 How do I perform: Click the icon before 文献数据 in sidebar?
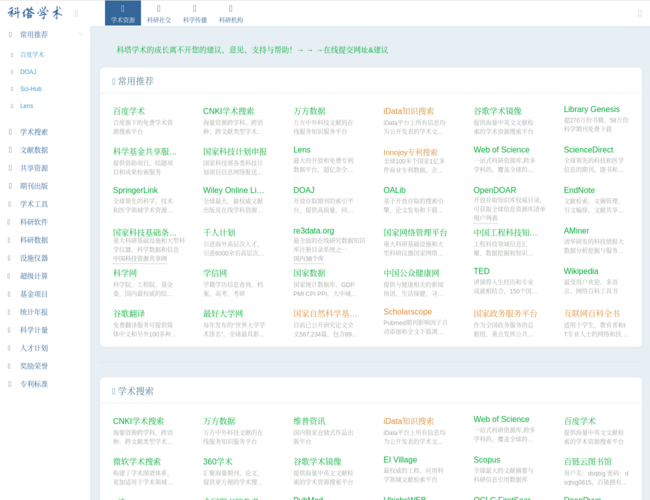pyautogui.click(x=11, y=150)
